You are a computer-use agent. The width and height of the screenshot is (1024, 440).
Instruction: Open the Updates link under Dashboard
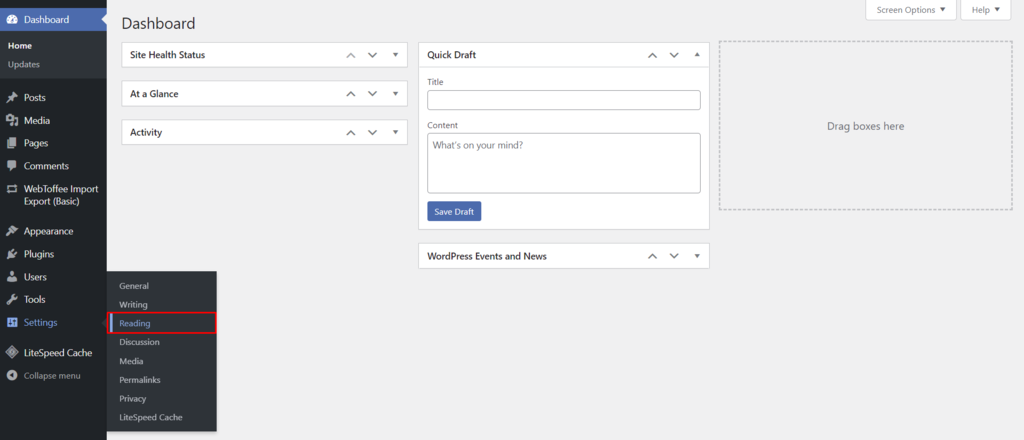[24, 65]
